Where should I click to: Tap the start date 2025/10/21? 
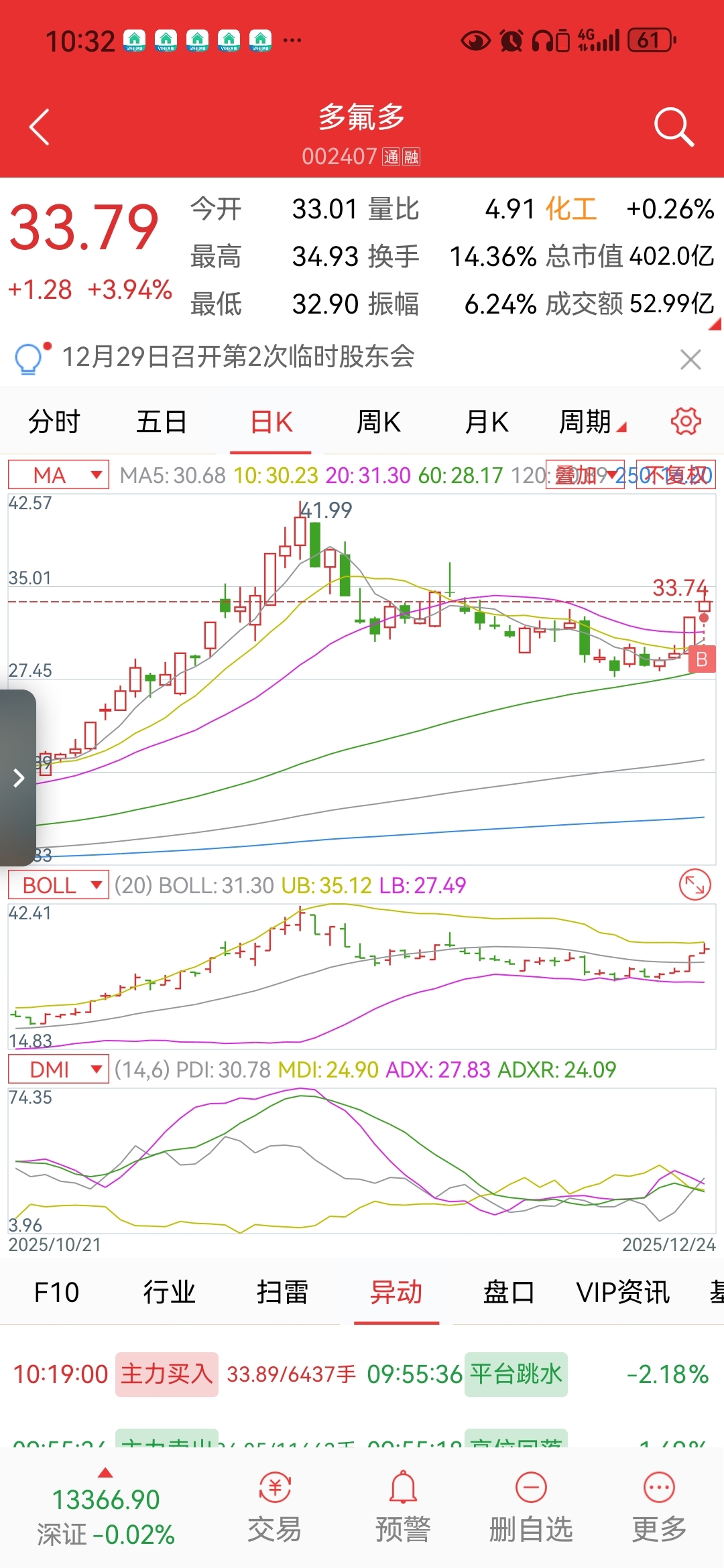point(54,1244)
